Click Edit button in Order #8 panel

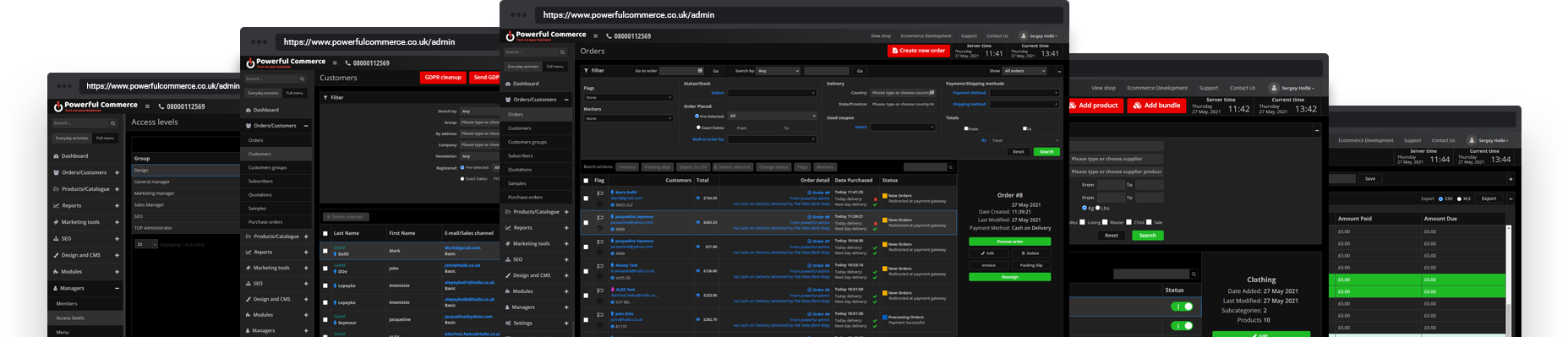tap(988, 253)
